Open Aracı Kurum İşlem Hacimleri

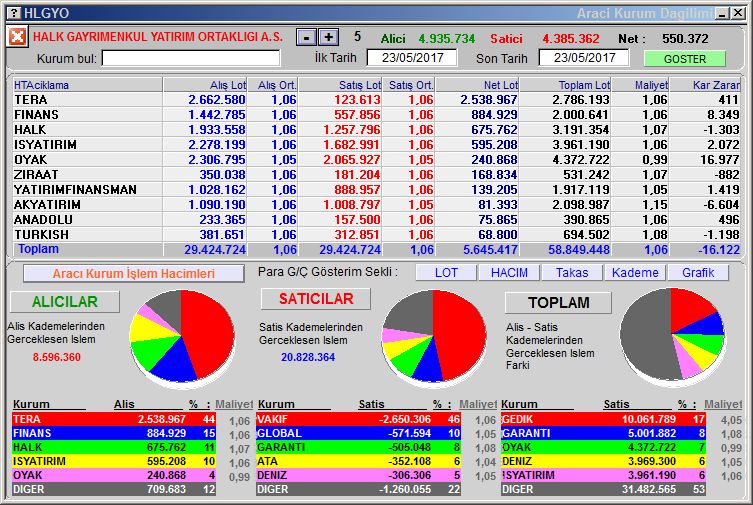tap(134, 274)
